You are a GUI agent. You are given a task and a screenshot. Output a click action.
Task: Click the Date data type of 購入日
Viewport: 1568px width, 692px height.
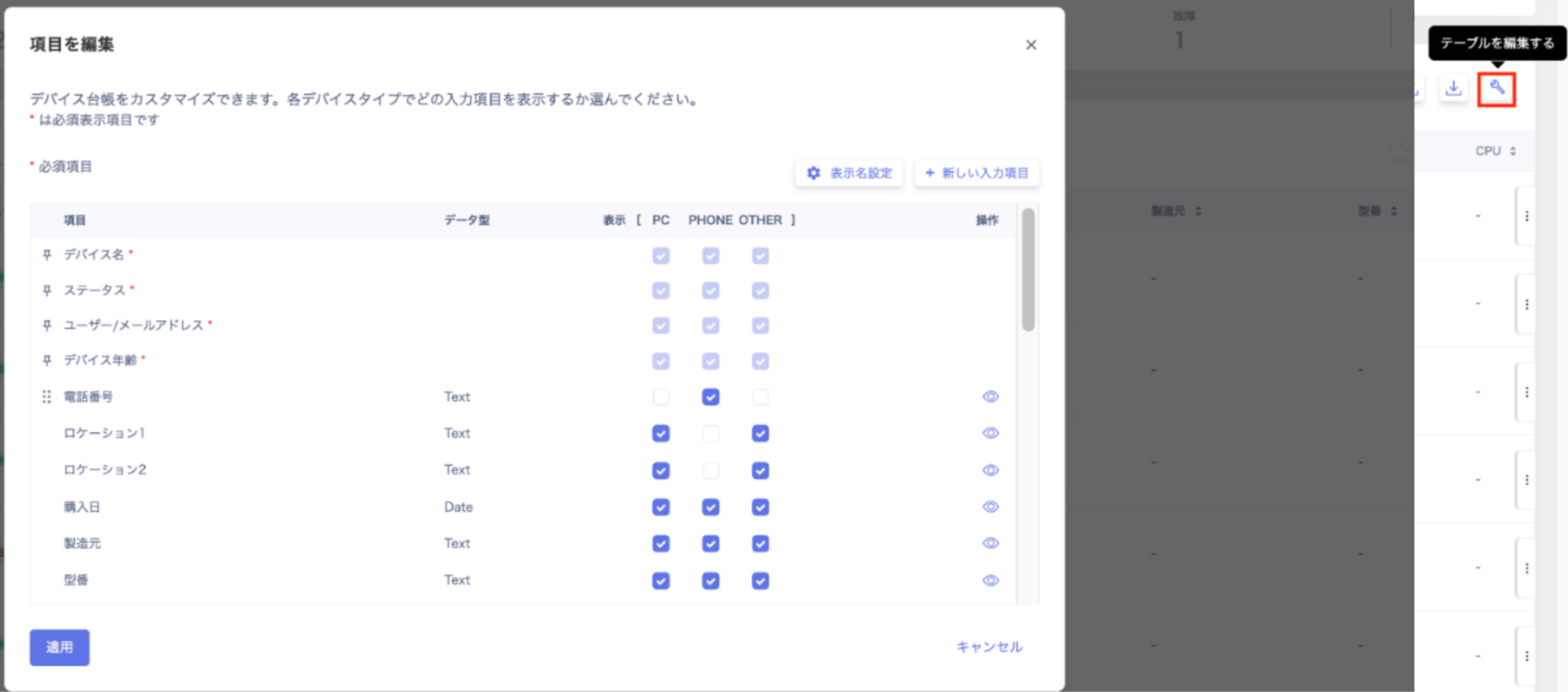tap(458, 507)
